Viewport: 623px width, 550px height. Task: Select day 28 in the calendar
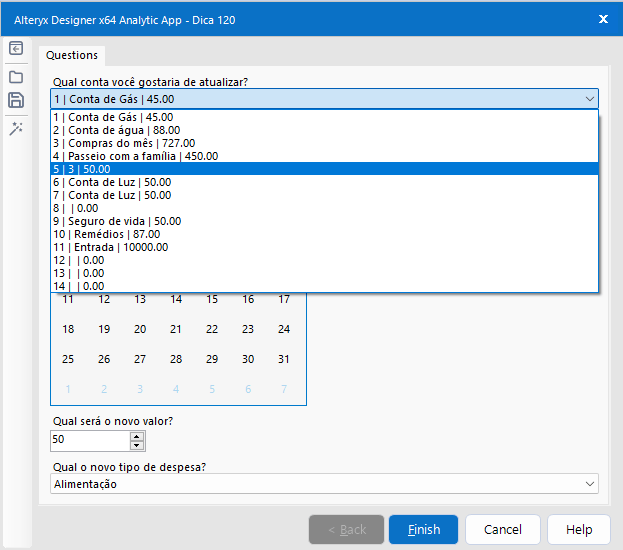(176, 359)
